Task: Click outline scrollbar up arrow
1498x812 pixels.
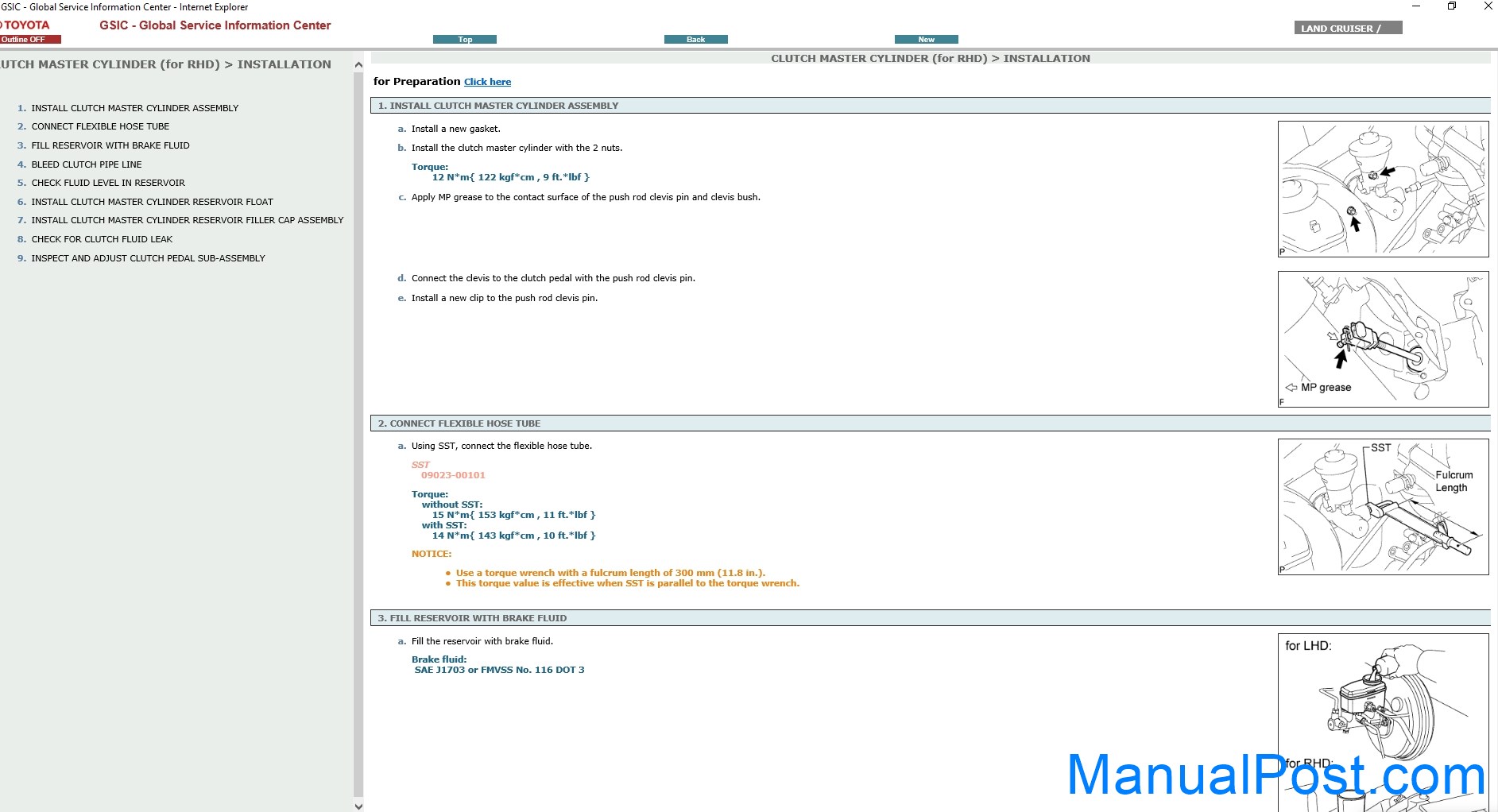Action: tap(358, 65)
